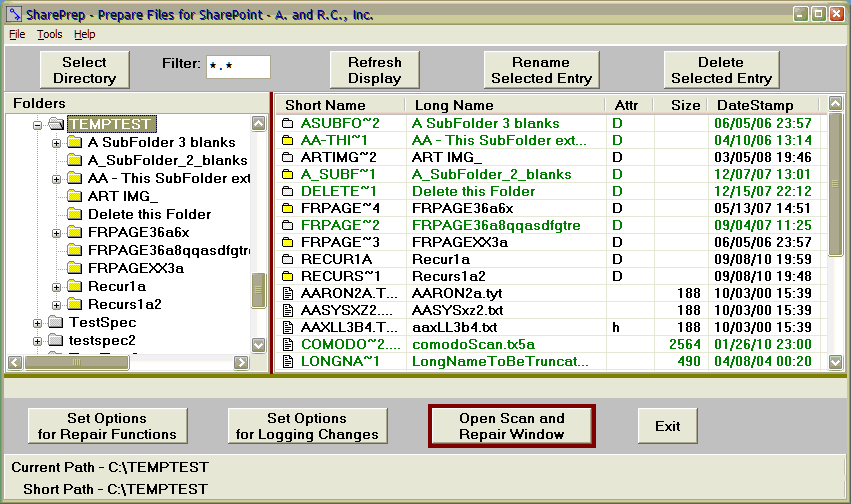
Task: Click the Filter input field
Action: pyautogui.click(x=238, y=67)
